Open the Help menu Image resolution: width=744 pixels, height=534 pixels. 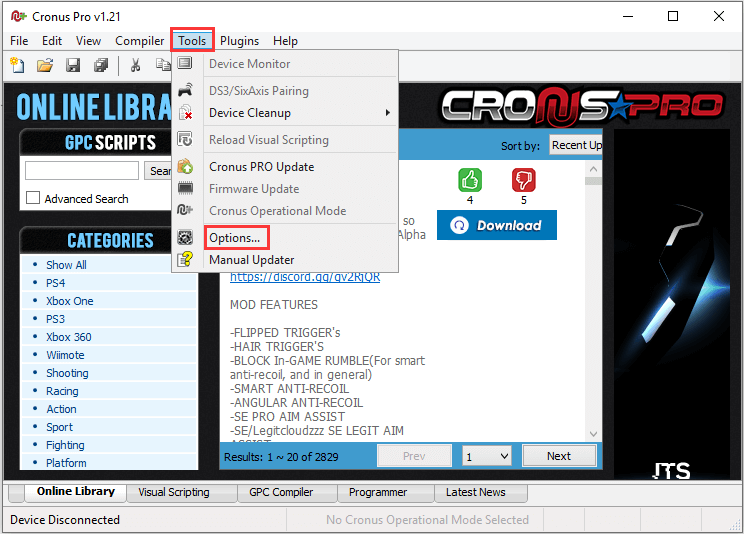(285, 41)
